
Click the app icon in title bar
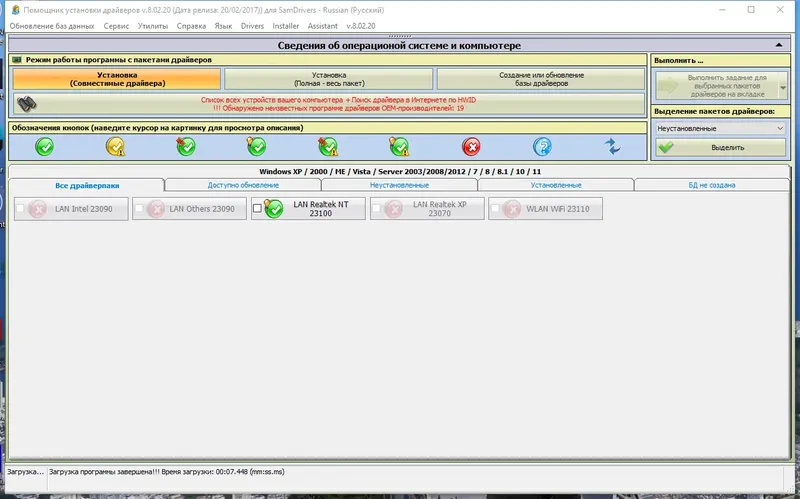[x=15, y=10]
